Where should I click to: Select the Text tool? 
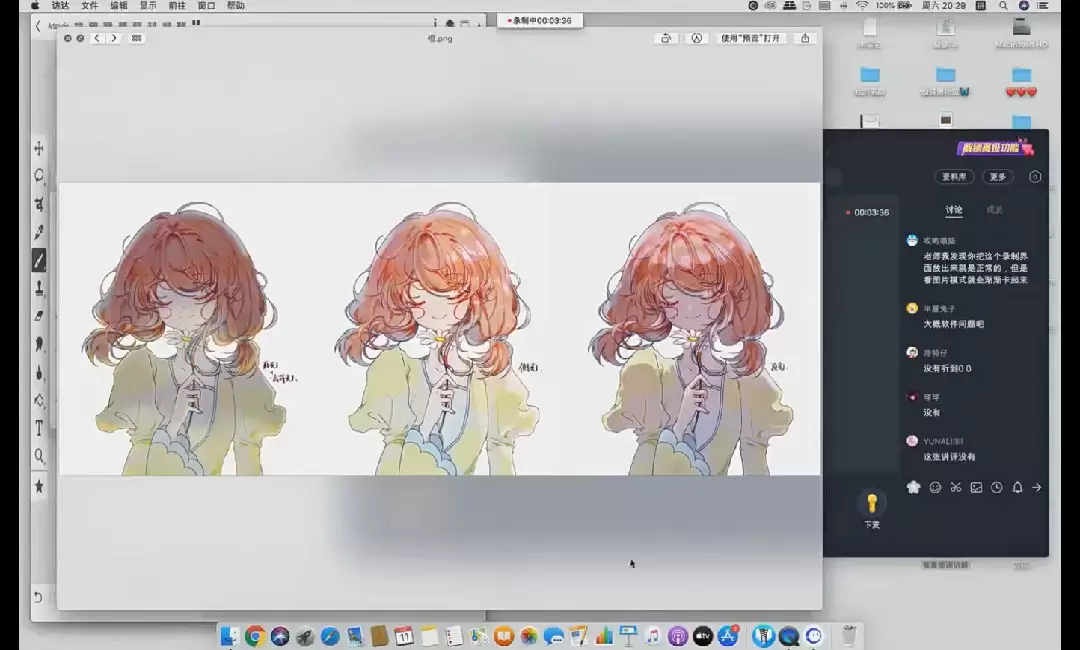pyautogui.click(x=39, y=428)
